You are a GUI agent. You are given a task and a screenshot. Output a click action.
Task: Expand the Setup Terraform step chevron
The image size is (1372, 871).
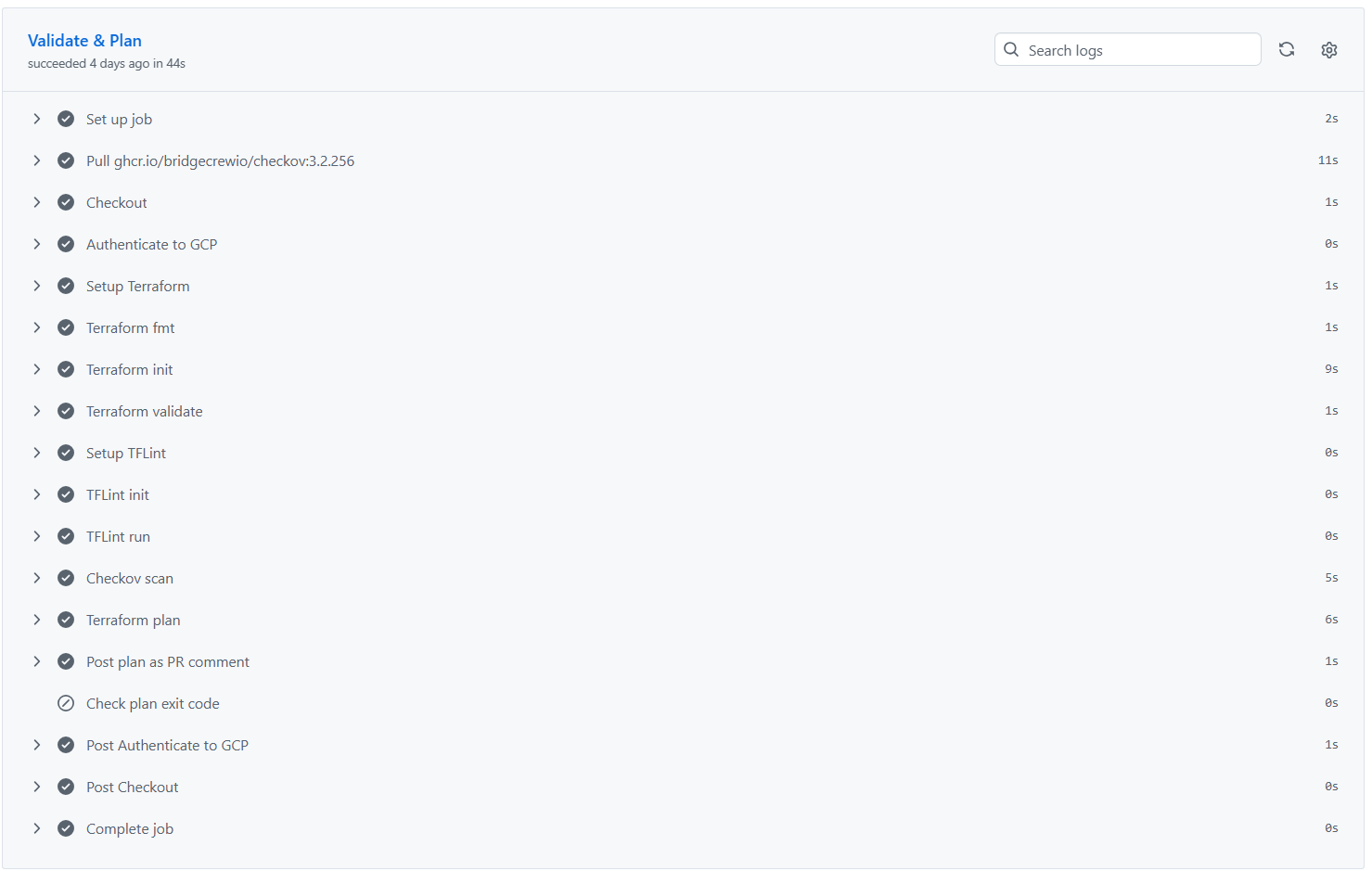37,286
